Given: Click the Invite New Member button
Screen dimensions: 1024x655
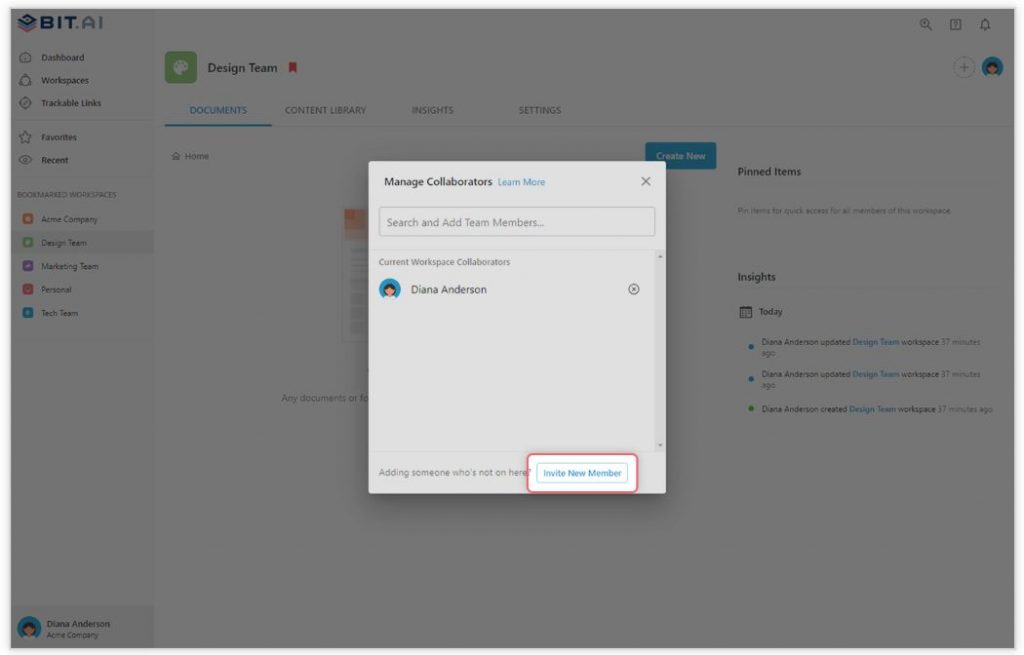Looking at the screenshot, I should pos(582,472).
